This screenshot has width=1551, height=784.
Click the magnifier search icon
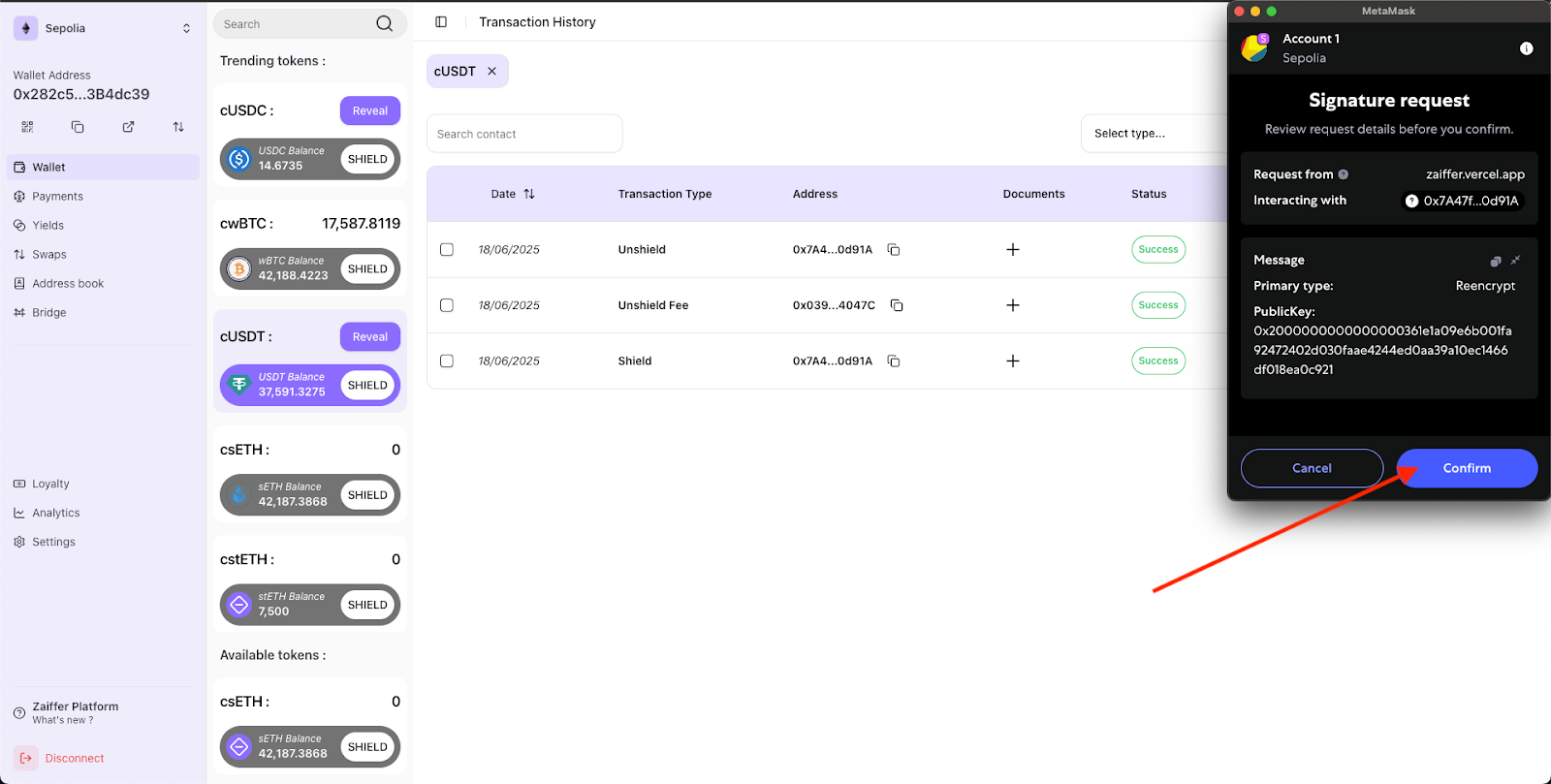[x=385, y=24]
